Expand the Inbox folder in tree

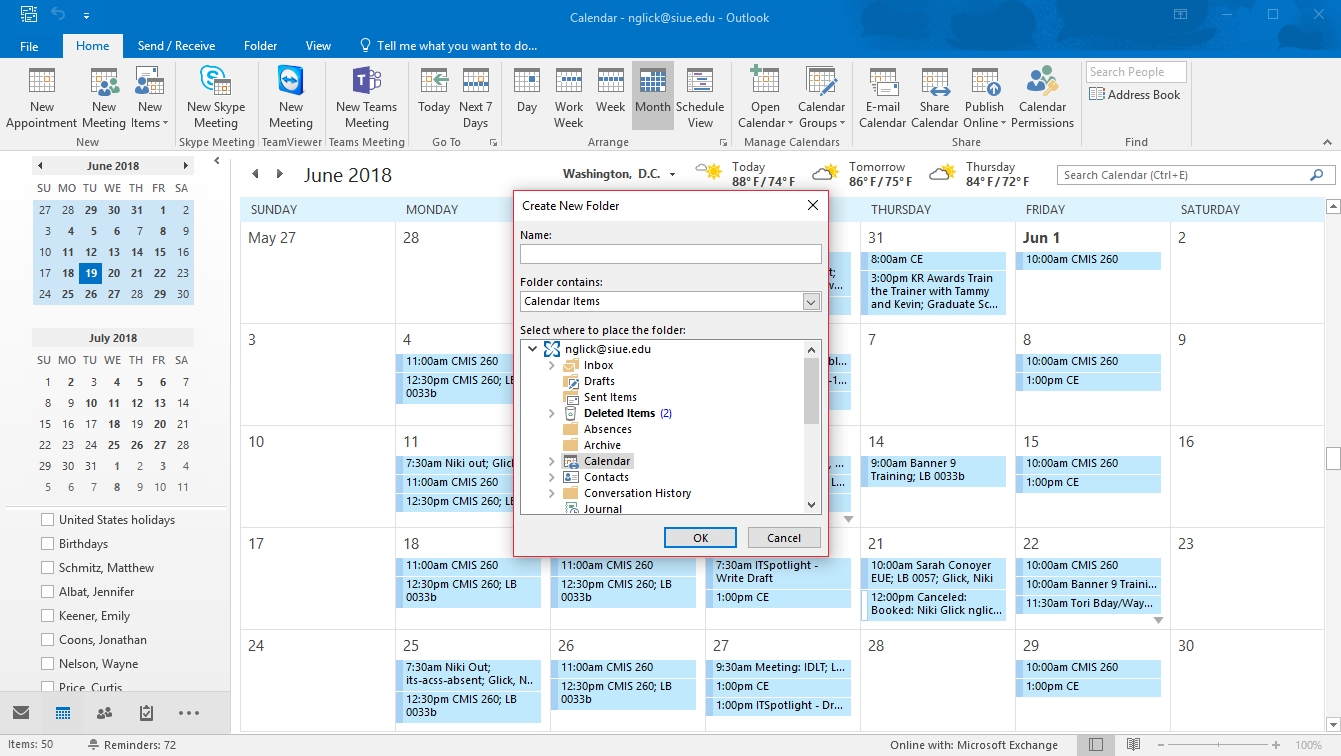point(551,366)
